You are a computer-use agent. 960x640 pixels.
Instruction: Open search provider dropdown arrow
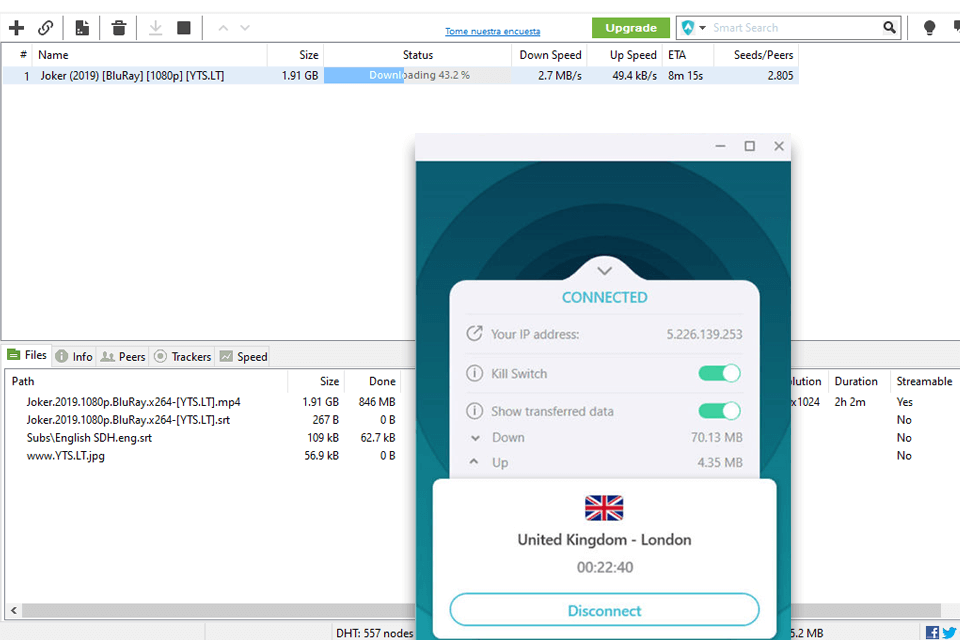click(x=702, y=28)
